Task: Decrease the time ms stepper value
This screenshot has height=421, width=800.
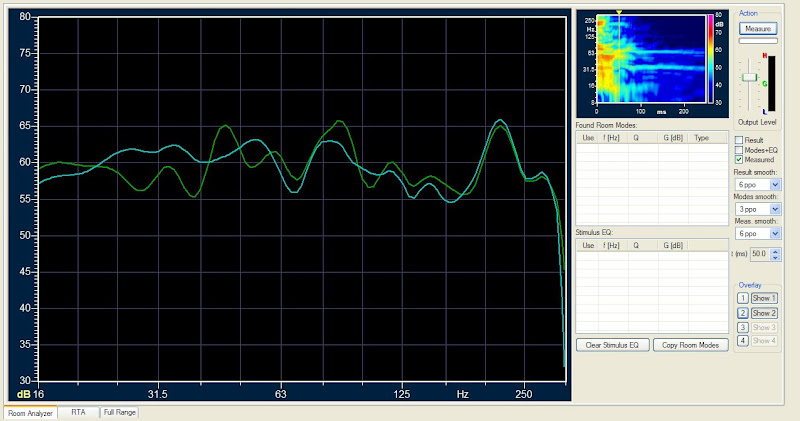Action: click(x=776, y=257)
